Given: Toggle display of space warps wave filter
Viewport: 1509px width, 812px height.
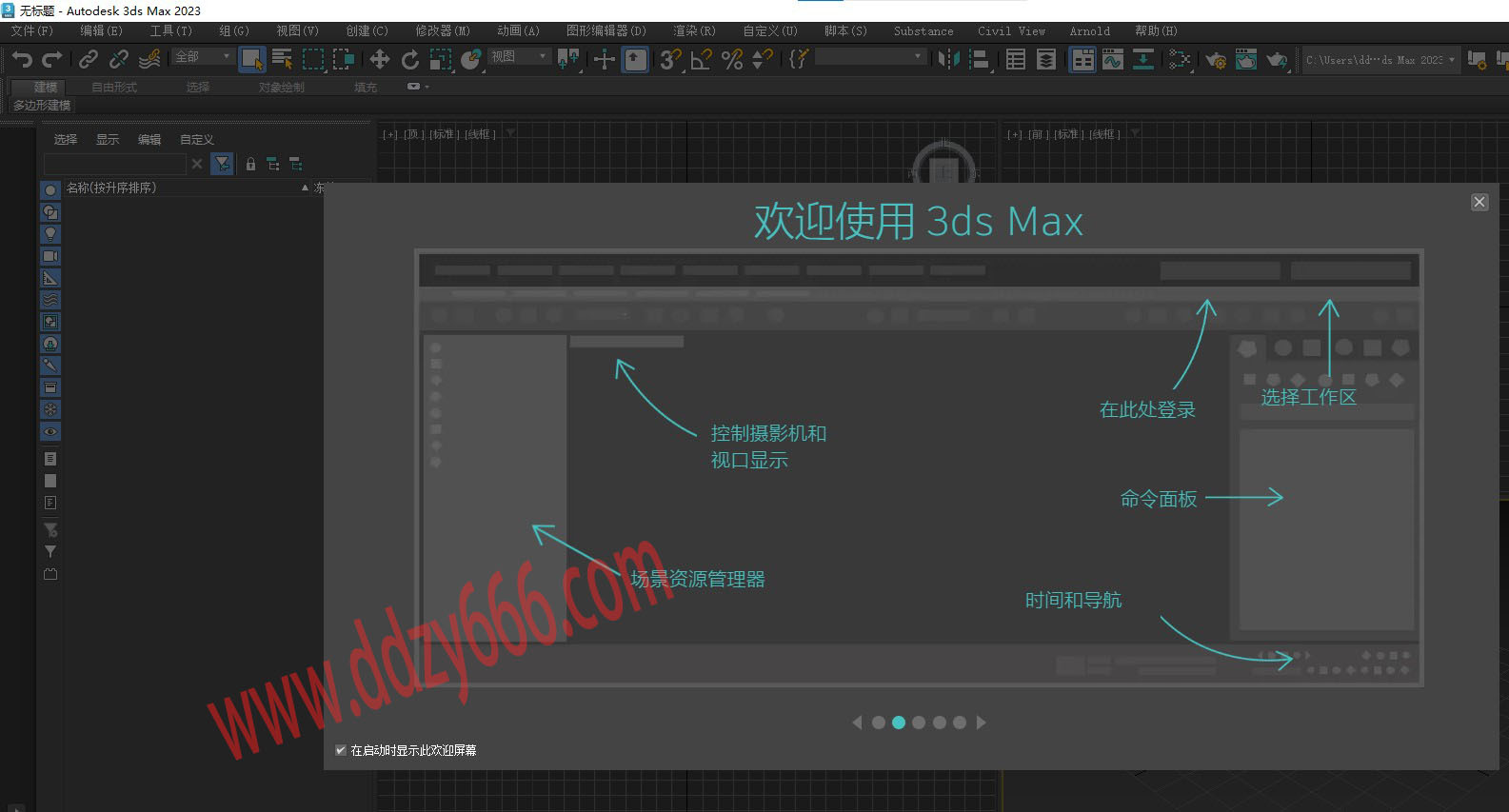Looking at the screenshot, I should pos(50,300).
